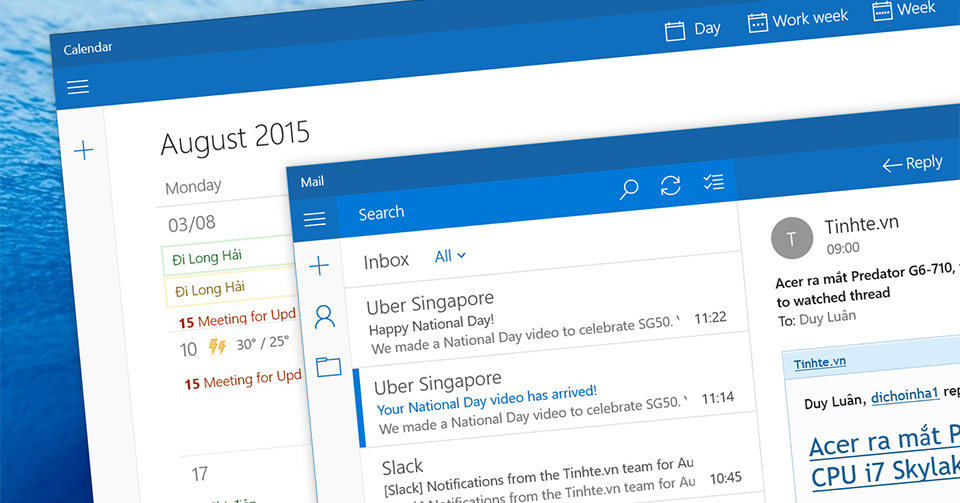
Task: Open 15 Meeting for Upd event under 03/08
Action: point(237,318)
